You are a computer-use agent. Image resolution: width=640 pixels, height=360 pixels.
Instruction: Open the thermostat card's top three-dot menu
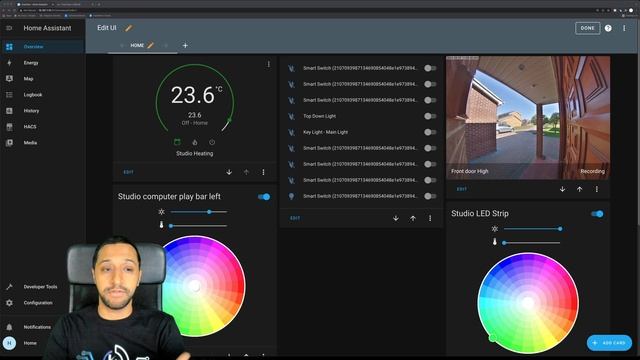(268, 64)
